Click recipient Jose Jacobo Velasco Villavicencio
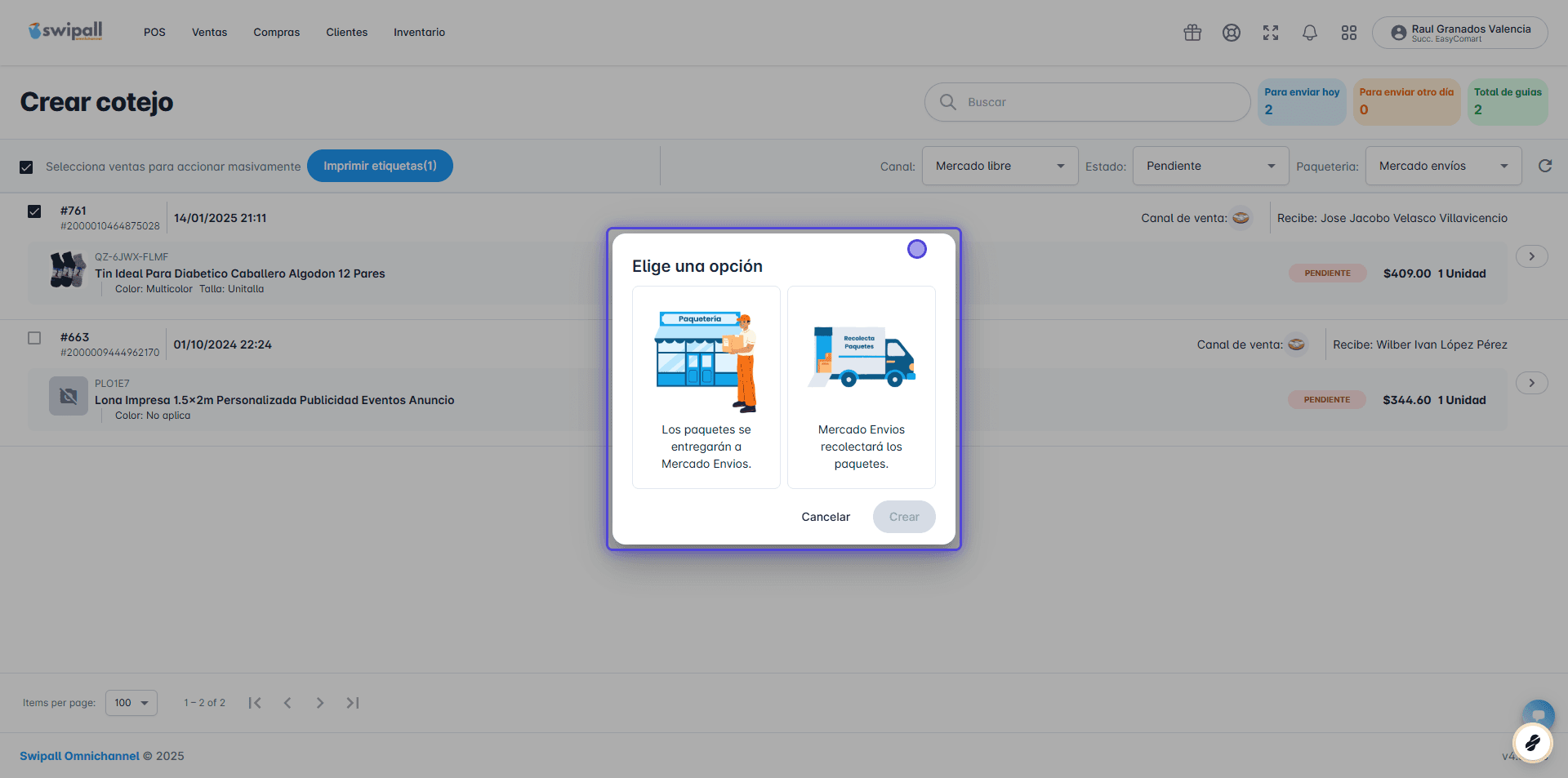Image resolution: width=1568 pixels, height=778 pixels. pos(1414,218)
